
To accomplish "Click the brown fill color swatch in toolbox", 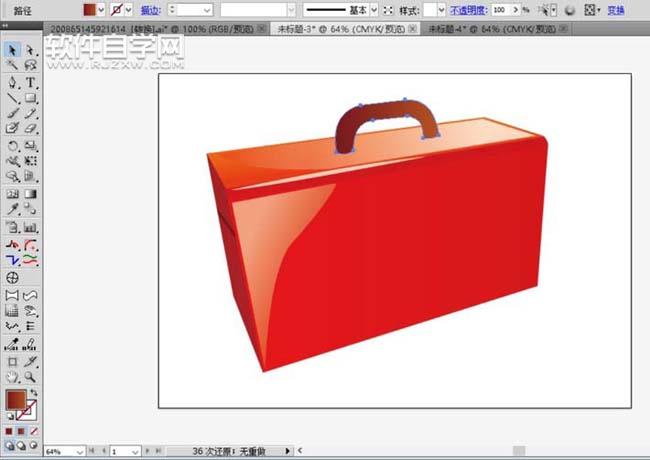I will [16, 399].
